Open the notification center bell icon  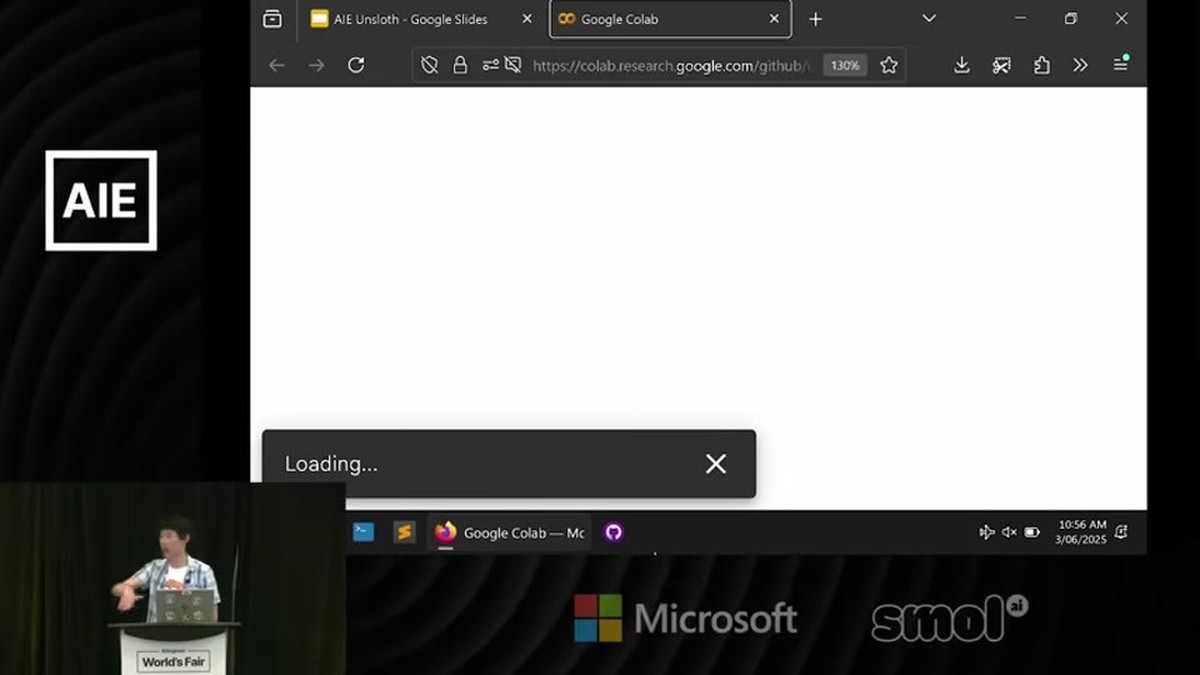click(1121, 532)
